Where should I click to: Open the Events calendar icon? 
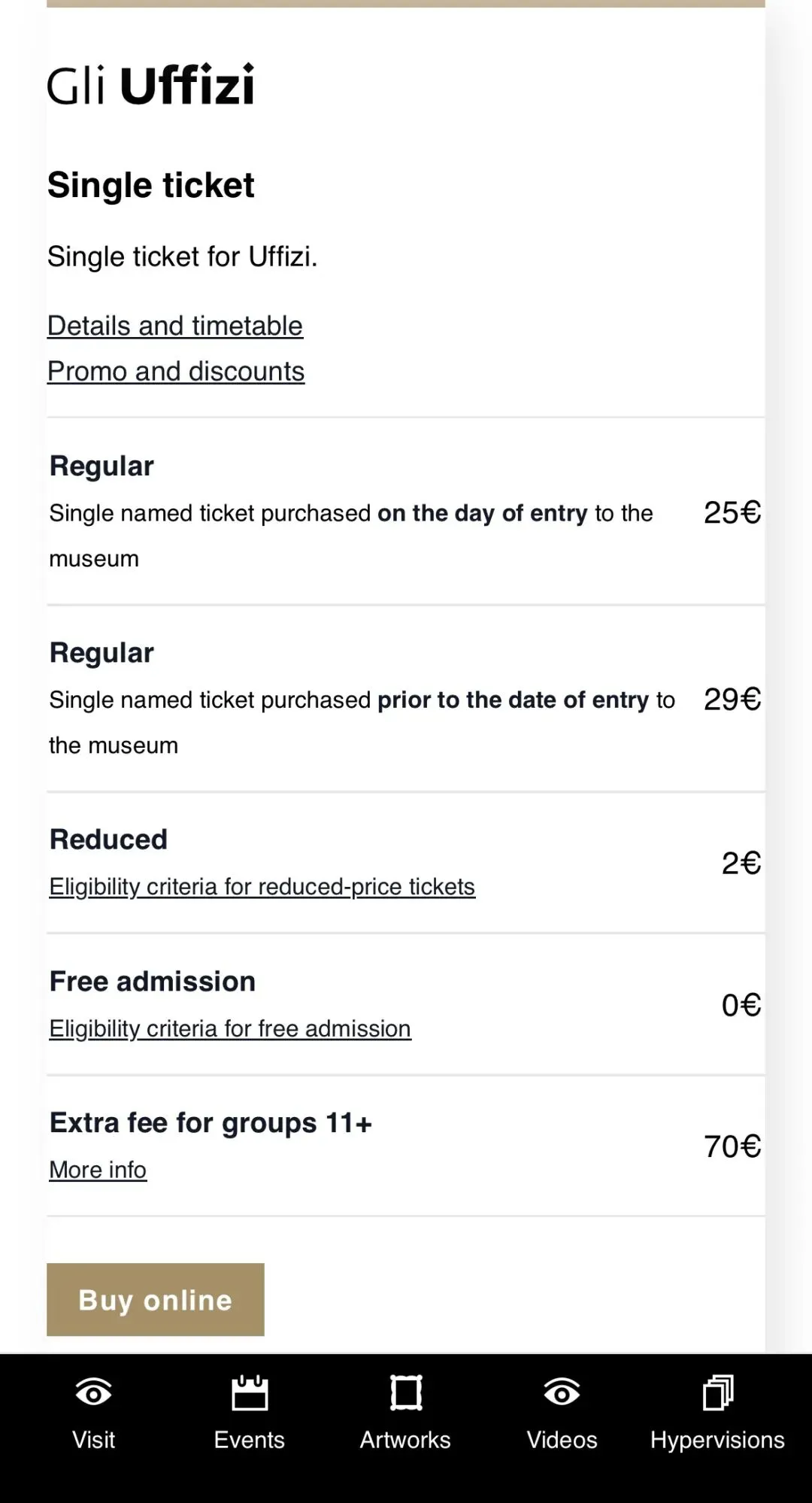[250, 1392]
